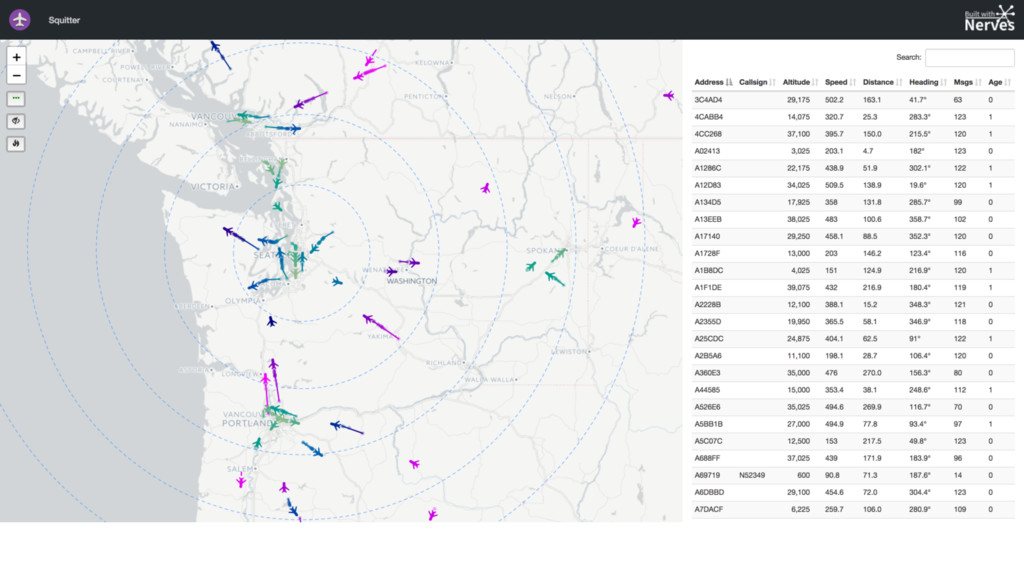The image size is (1024, 576).
Task: Click the purple Squitter airplane logo
Action: 20,20
